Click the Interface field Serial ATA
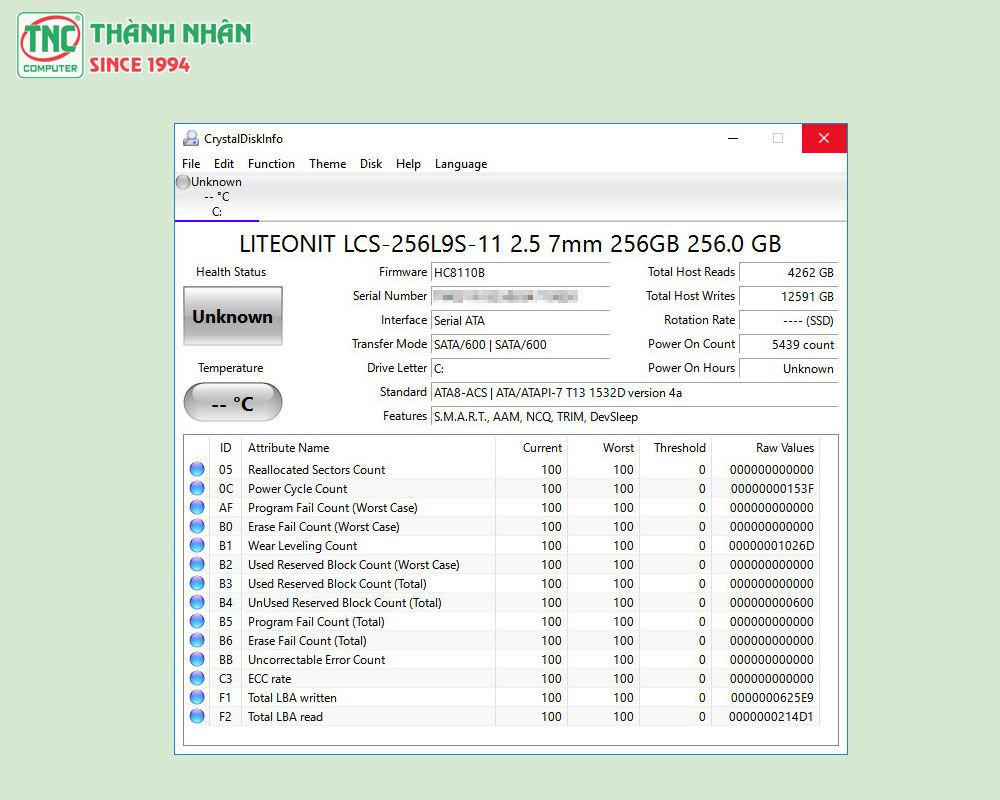The width and height of the screenshot is (1000, 800). point(520,321)
